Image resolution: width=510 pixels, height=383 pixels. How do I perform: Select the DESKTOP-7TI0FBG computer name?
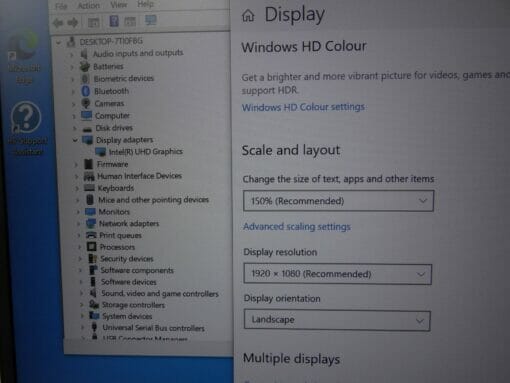(111, 41)
